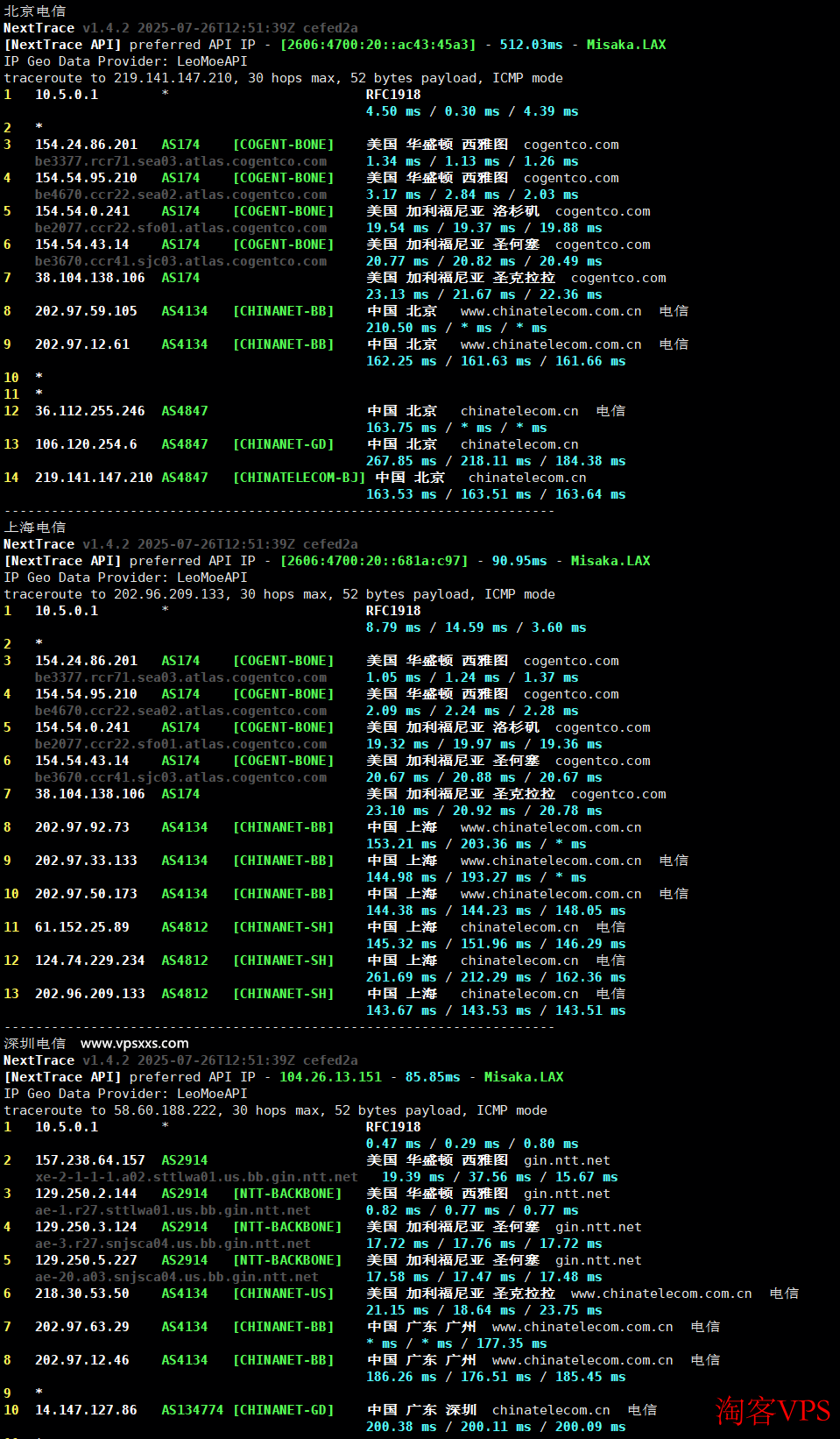Click the API IP 104.26.13.151
This screenshot has width=840, height=1439.
pyautogui.click(x=330, y=1077)
